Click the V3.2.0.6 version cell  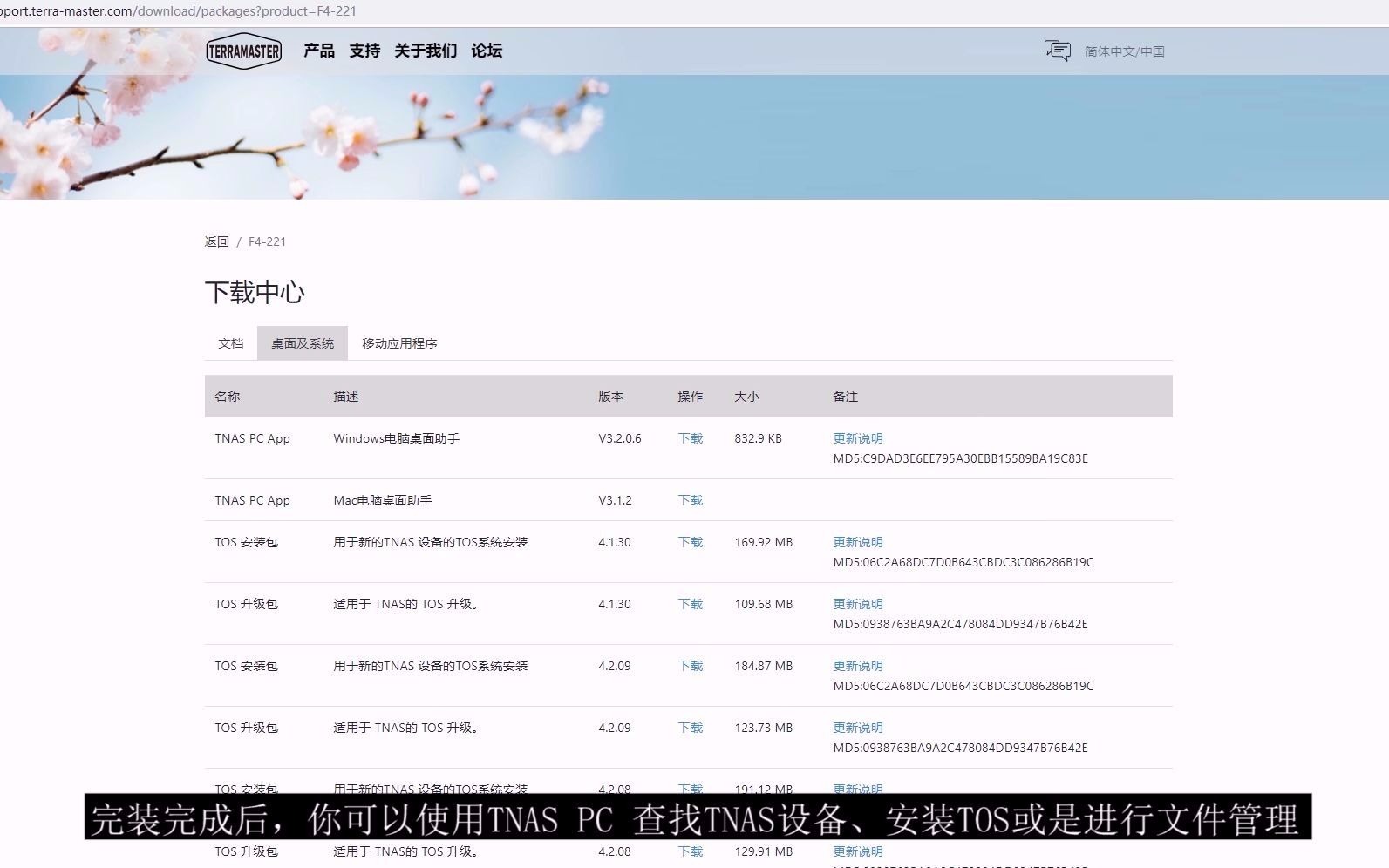tap(620, 438)
